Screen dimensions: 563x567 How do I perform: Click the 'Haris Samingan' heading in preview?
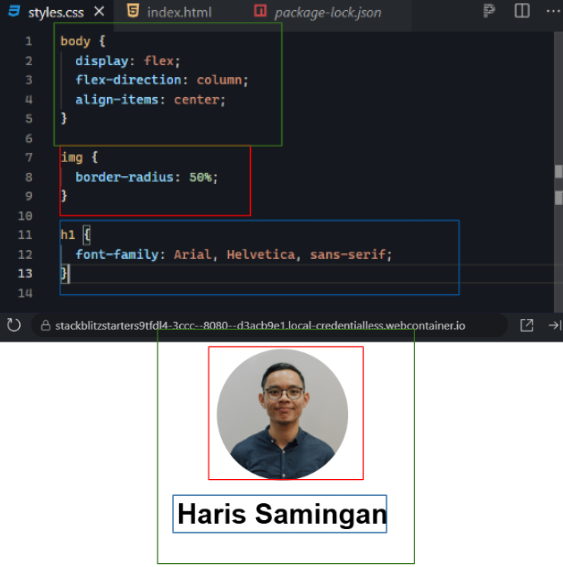(x=282, y=513)
